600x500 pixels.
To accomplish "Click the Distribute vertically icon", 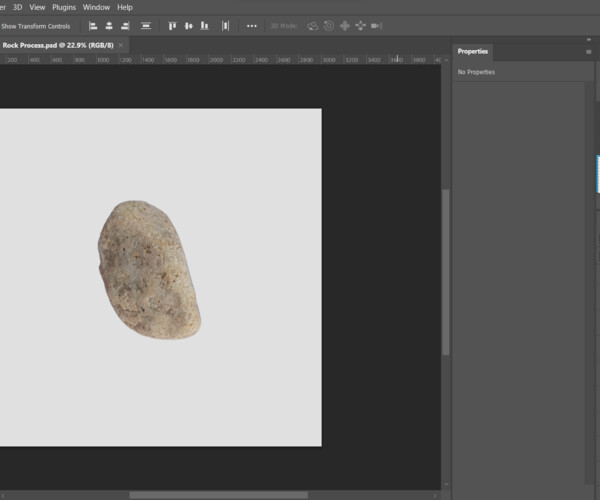I will 146,26.
